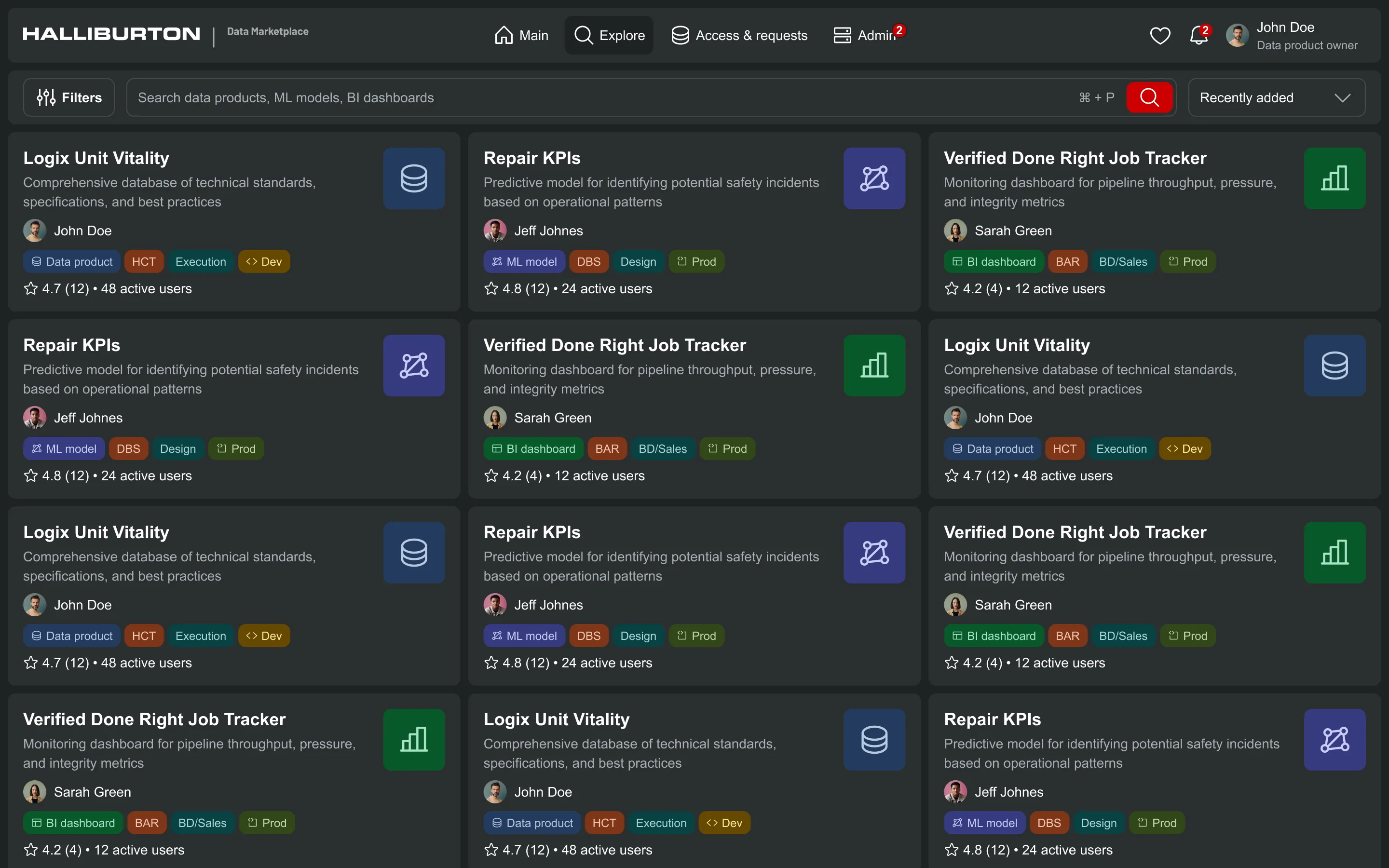Click the bar chart icon on second-row Verified Done Right Job Tracker
The height and width of the screenshot is (868, 1389).
point(874,366)
